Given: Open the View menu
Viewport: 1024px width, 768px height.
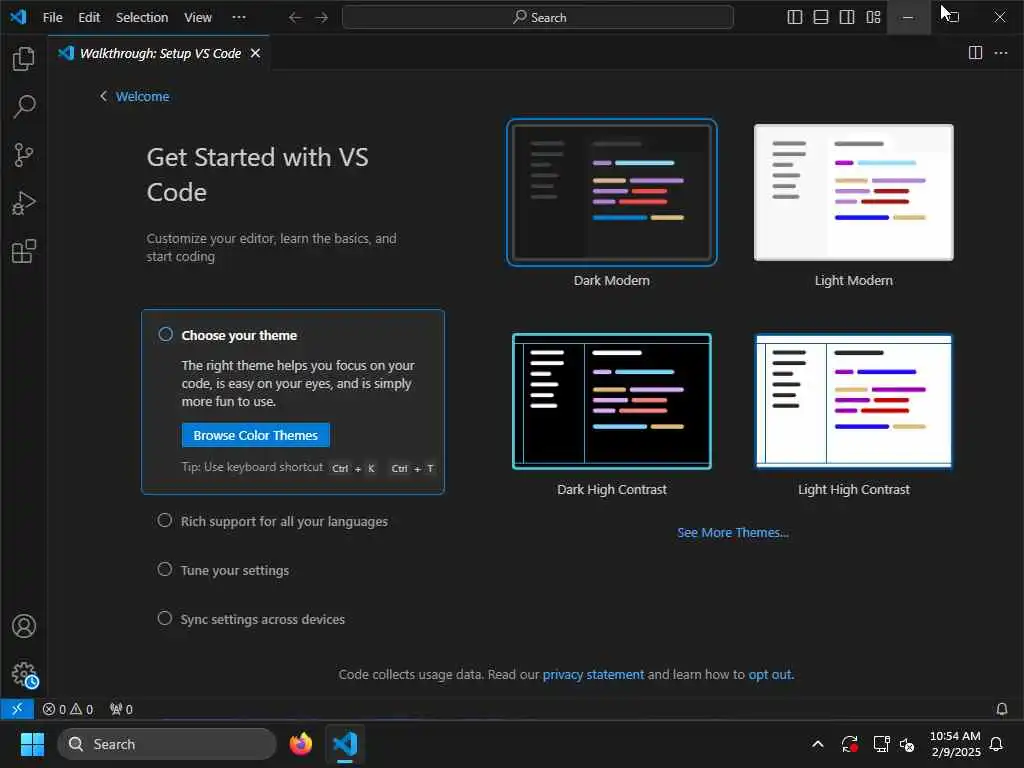Looking at the screenshot, I should [x=198, y=18].
